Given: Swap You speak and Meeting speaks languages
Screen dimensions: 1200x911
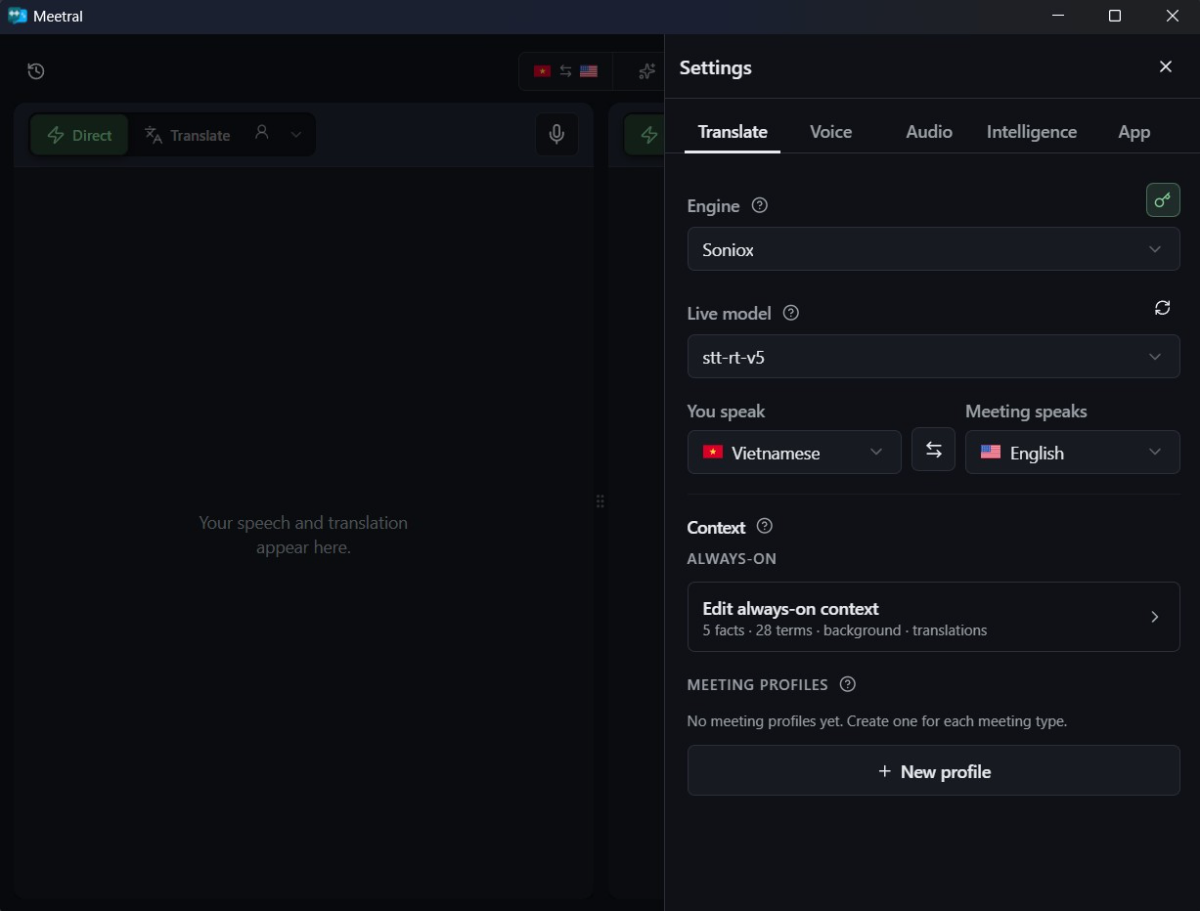Looking at the screenshot, I should pyautogui.click(x=933, y=450).
